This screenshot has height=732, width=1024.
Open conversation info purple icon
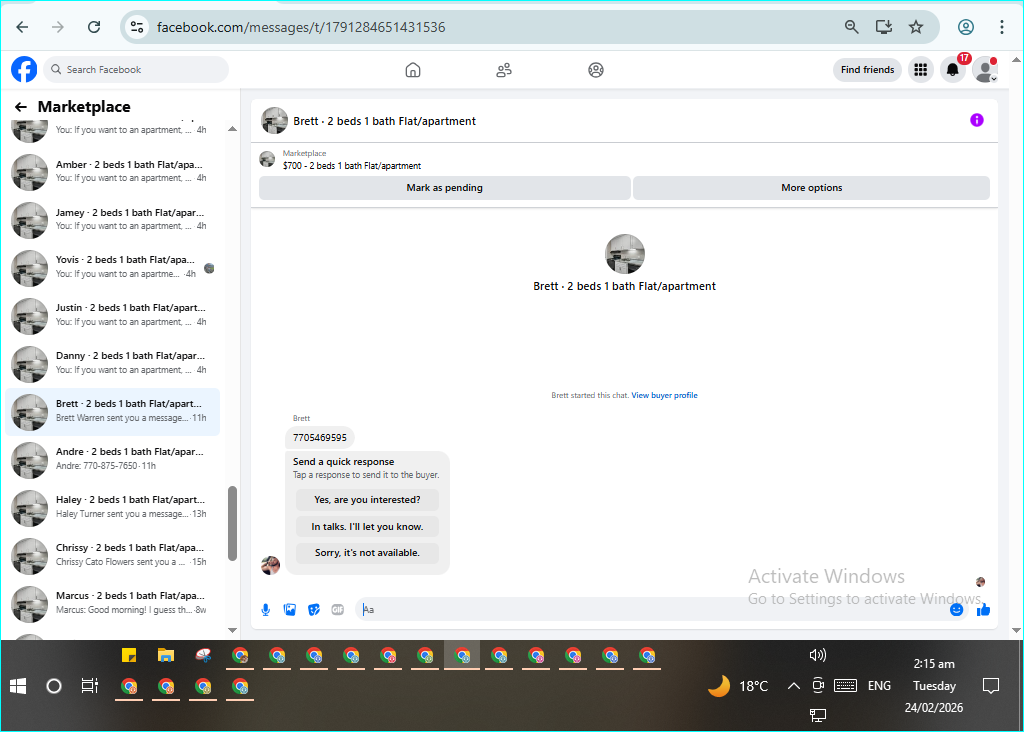976,120
